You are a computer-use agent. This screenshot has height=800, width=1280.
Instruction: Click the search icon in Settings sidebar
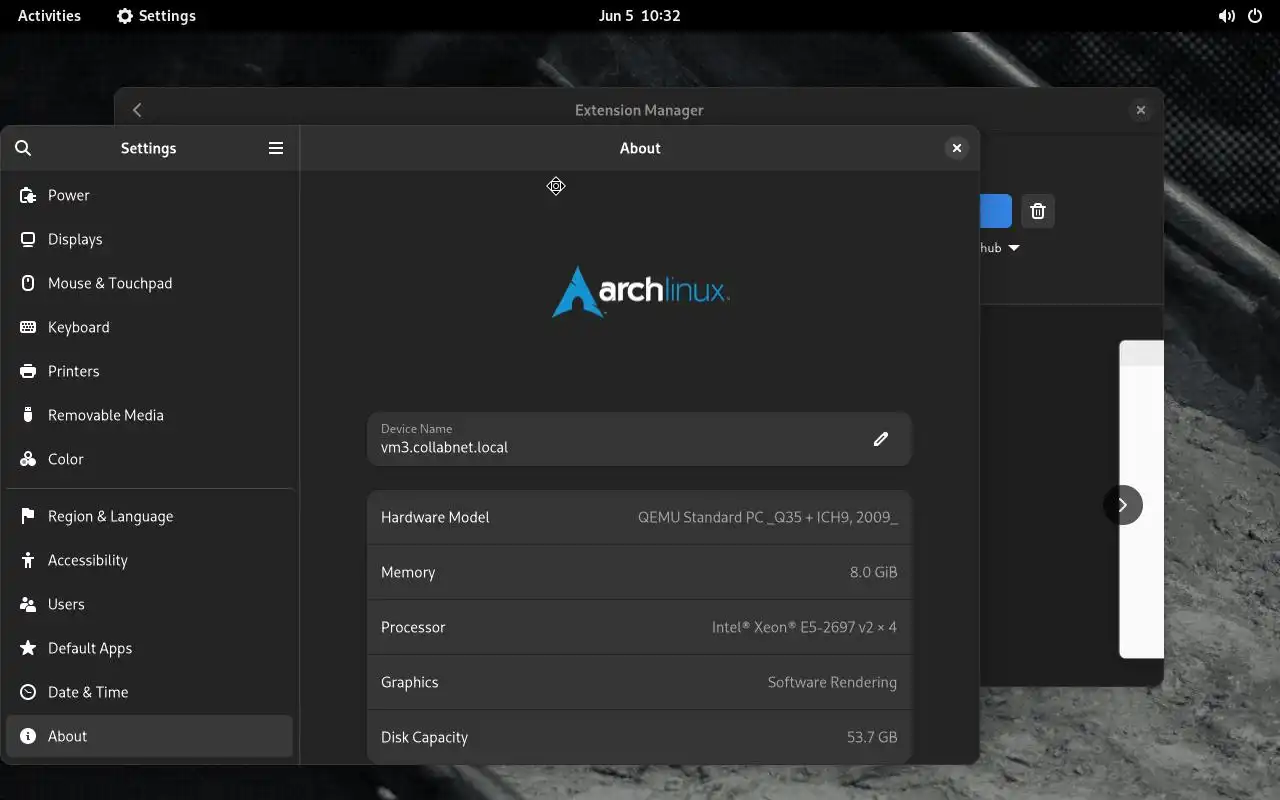pyautogui.click(x=23, y=148)
